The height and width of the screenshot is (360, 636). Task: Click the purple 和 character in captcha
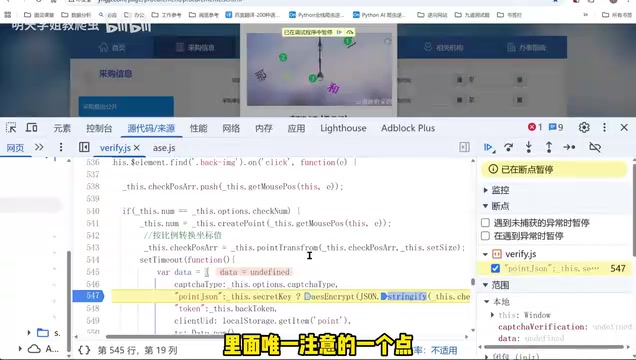(333, 88)
